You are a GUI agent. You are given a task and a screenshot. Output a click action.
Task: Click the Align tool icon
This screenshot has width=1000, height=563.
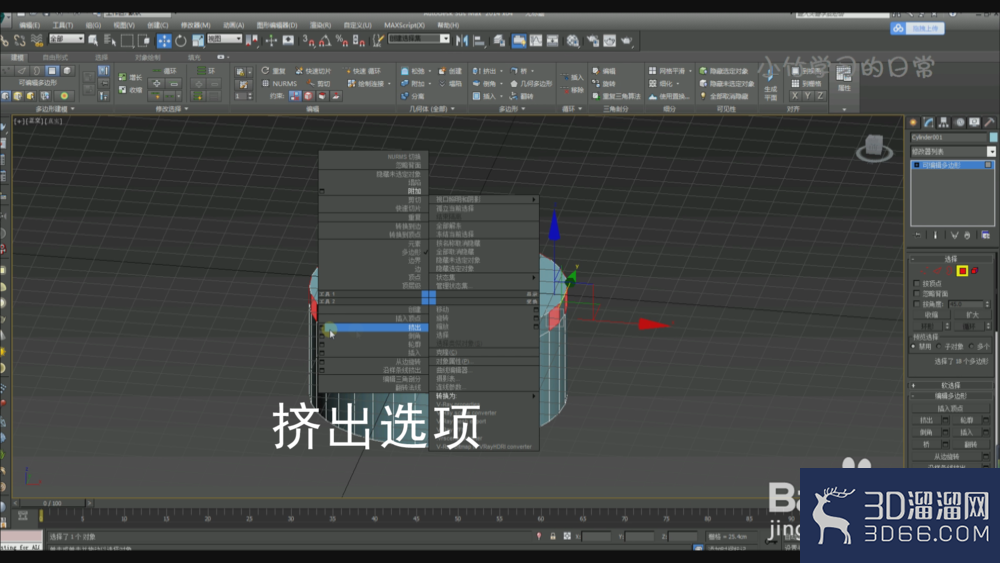479,41
